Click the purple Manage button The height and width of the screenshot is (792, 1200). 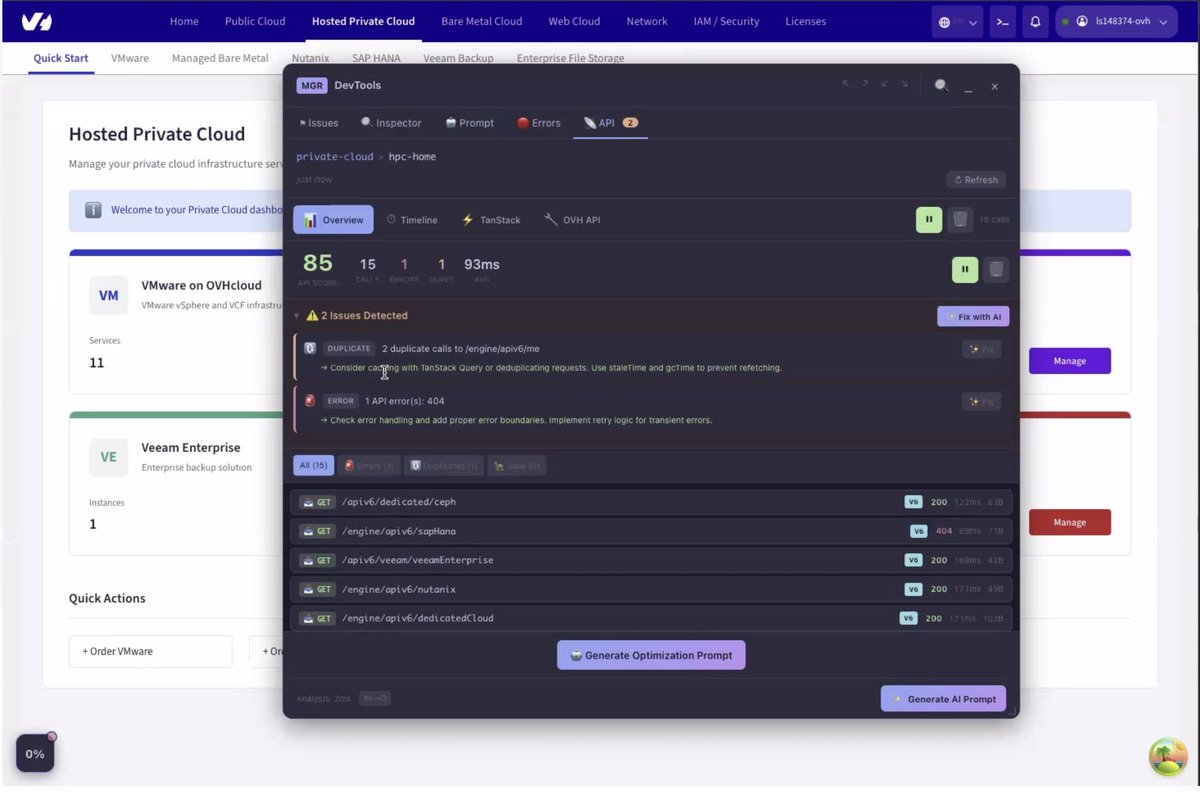click(x=1069, y=361)
